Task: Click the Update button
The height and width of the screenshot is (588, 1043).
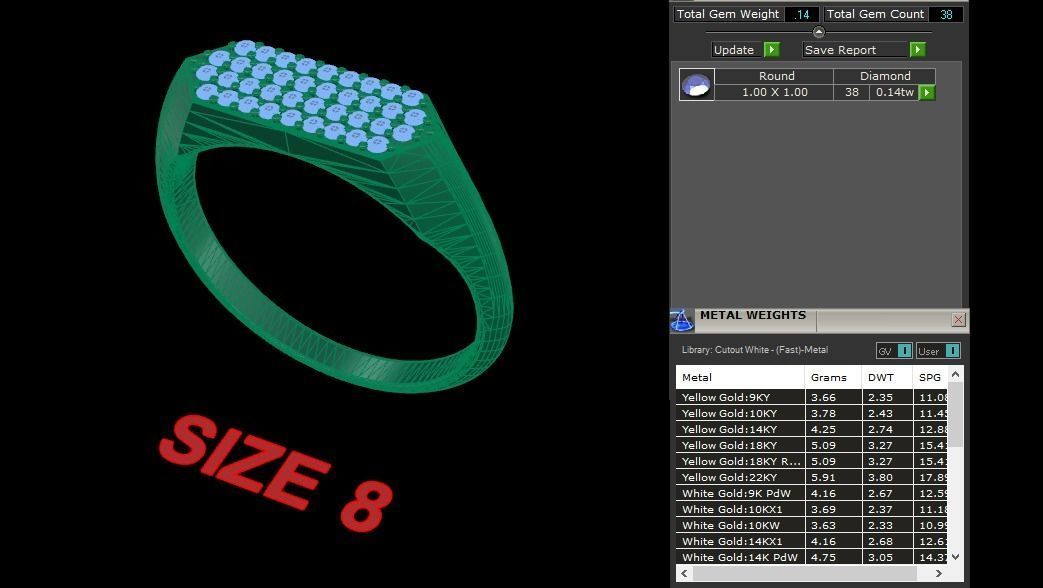Action: point(734,50)
